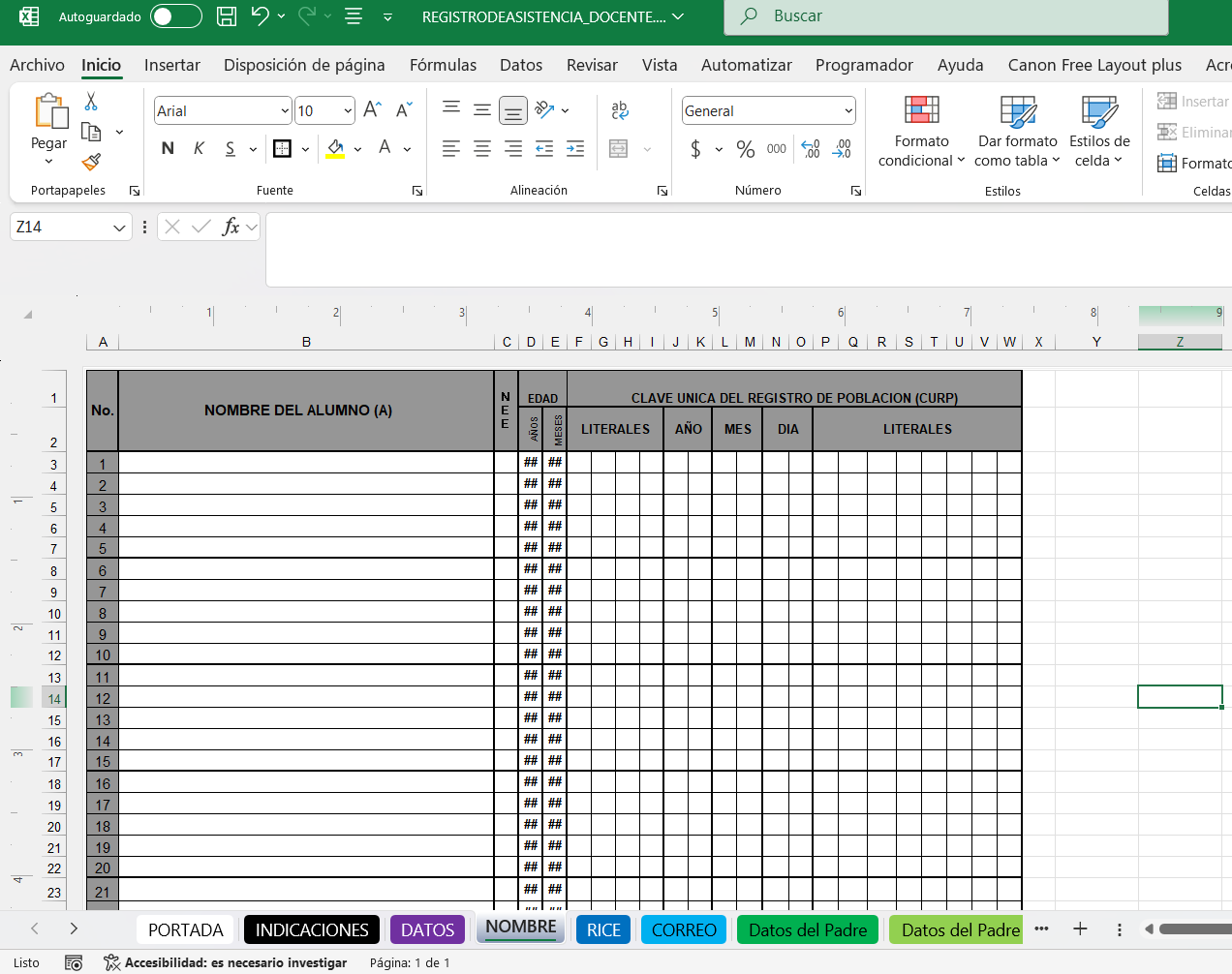Click the Wrap text icon

(620, 110)
